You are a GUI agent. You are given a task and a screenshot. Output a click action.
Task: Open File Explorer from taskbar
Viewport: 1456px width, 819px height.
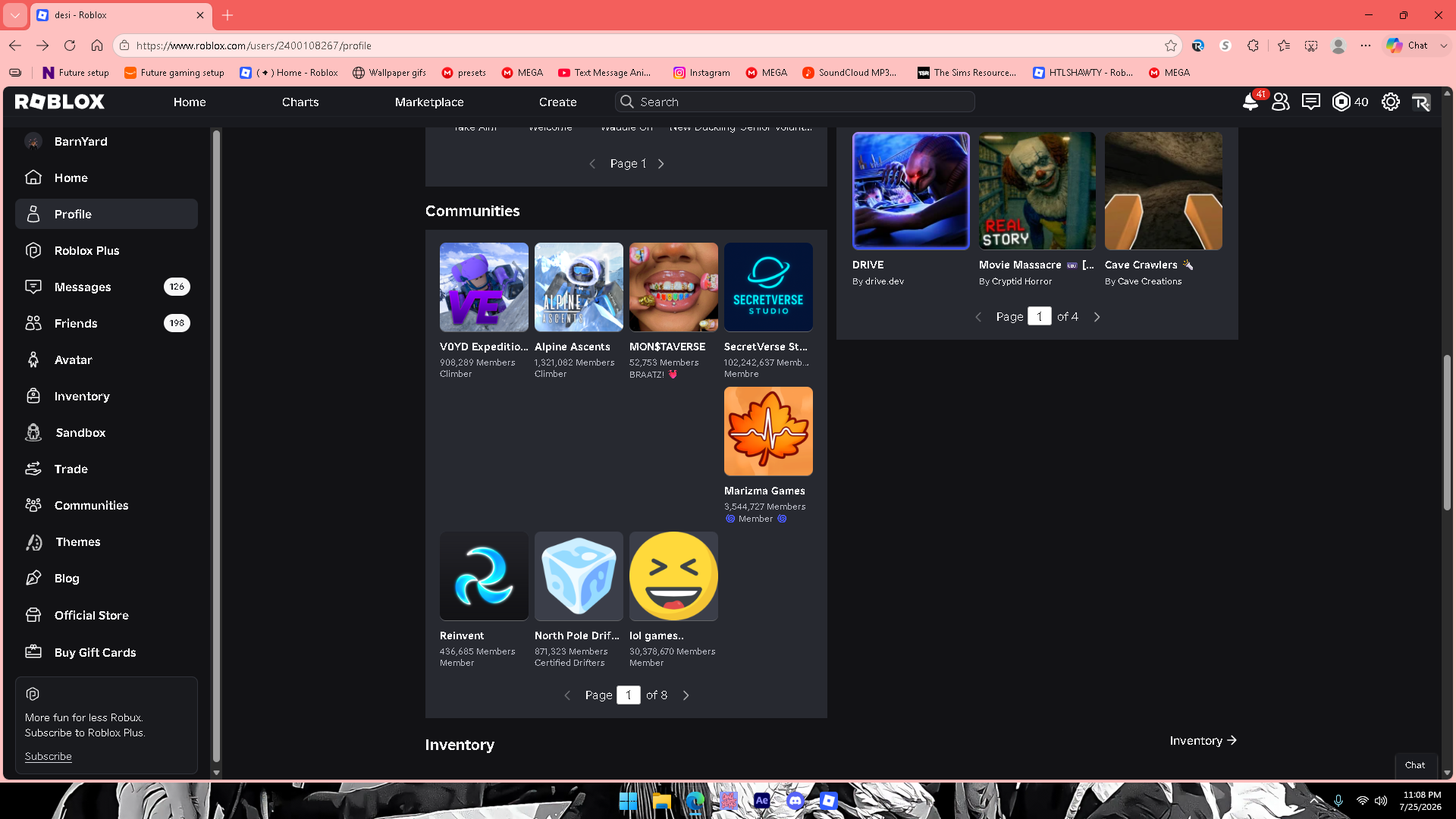pos(661,801)
